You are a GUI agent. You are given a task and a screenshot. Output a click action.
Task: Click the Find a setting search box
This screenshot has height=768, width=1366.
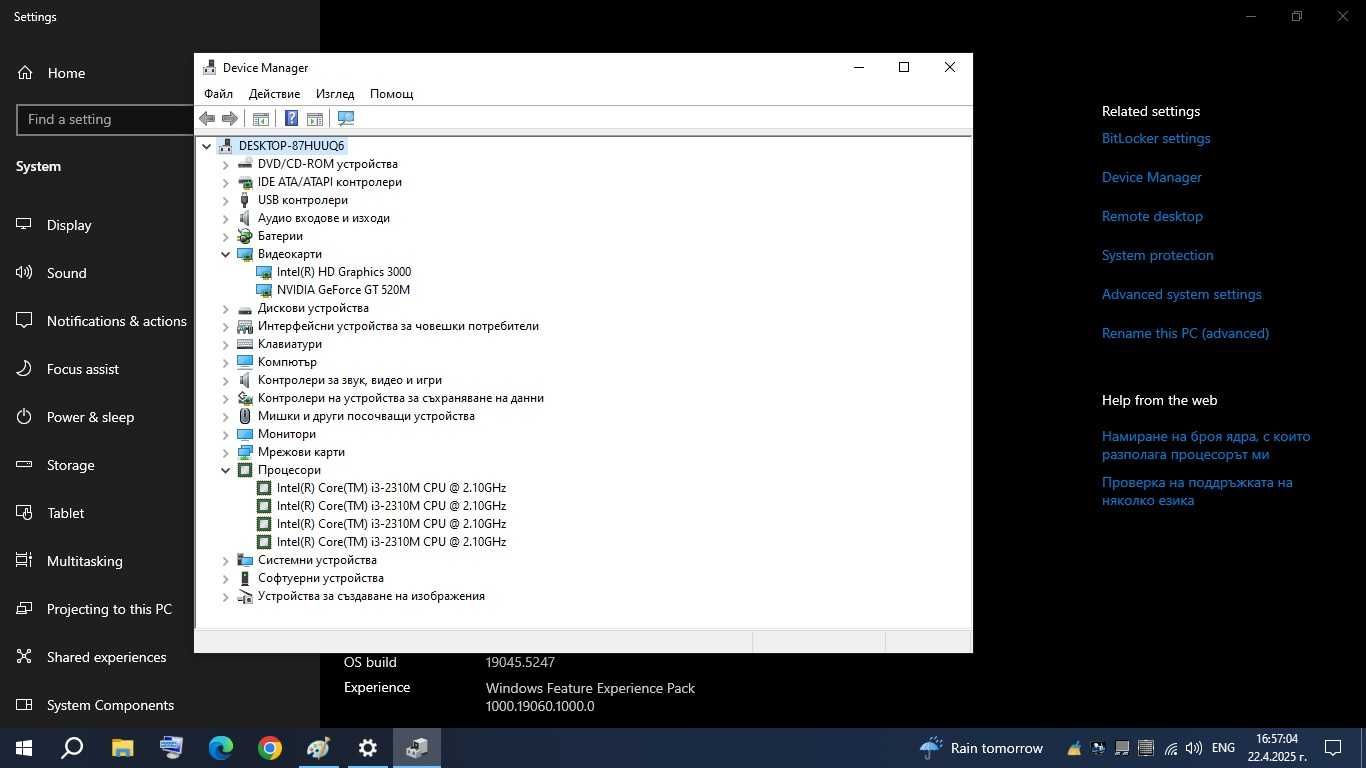point(105,119)
